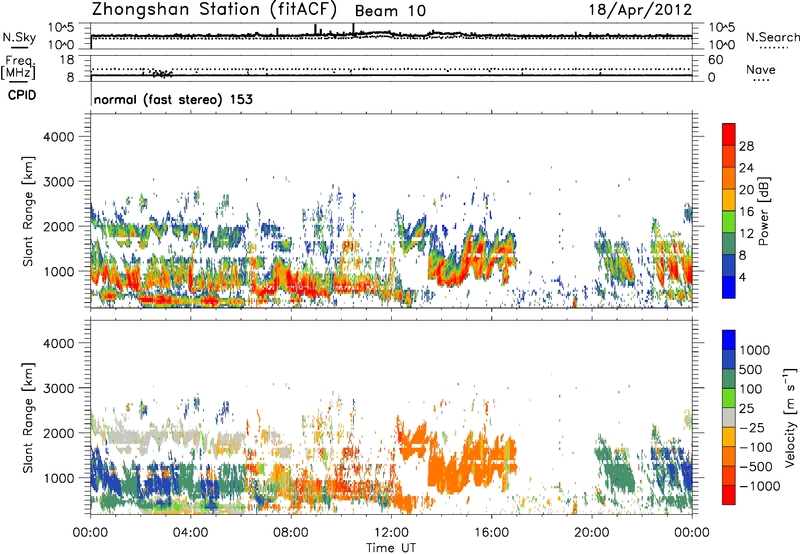Click the date '18/Apr/2012'
Screen dimensions: 800x554
(x=641, y=10)
